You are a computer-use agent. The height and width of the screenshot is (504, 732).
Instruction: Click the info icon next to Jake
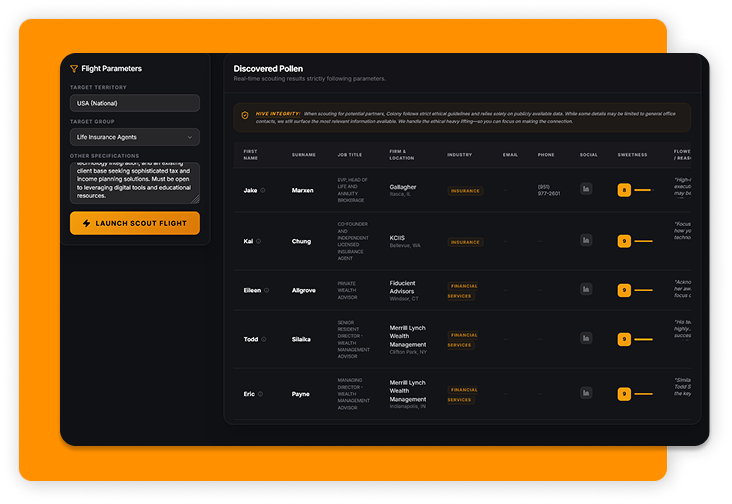tap(263, 189)
